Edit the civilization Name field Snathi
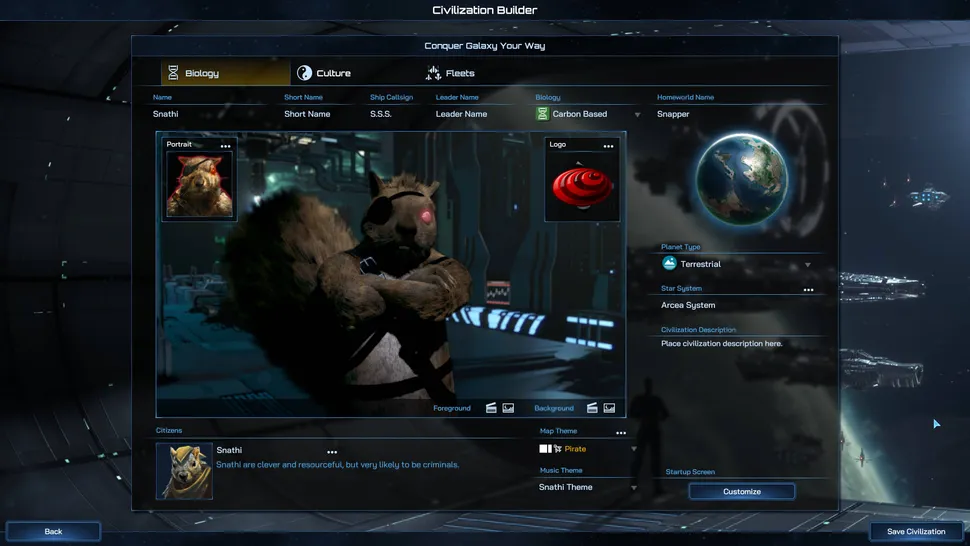Viewport: 970px width, 546px height. pyautogui.click(x=210, y=114)
